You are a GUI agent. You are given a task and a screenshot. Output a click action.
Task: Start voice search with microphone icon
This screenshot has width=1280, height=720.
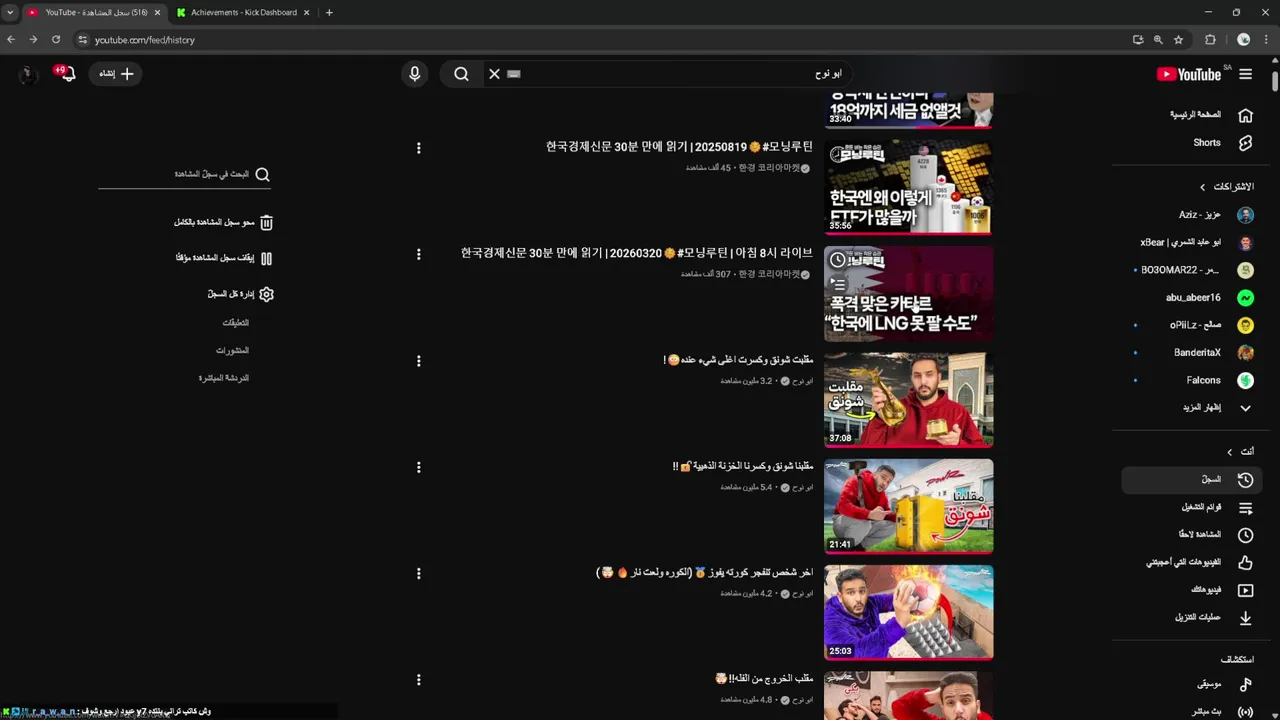click(415, 74)
